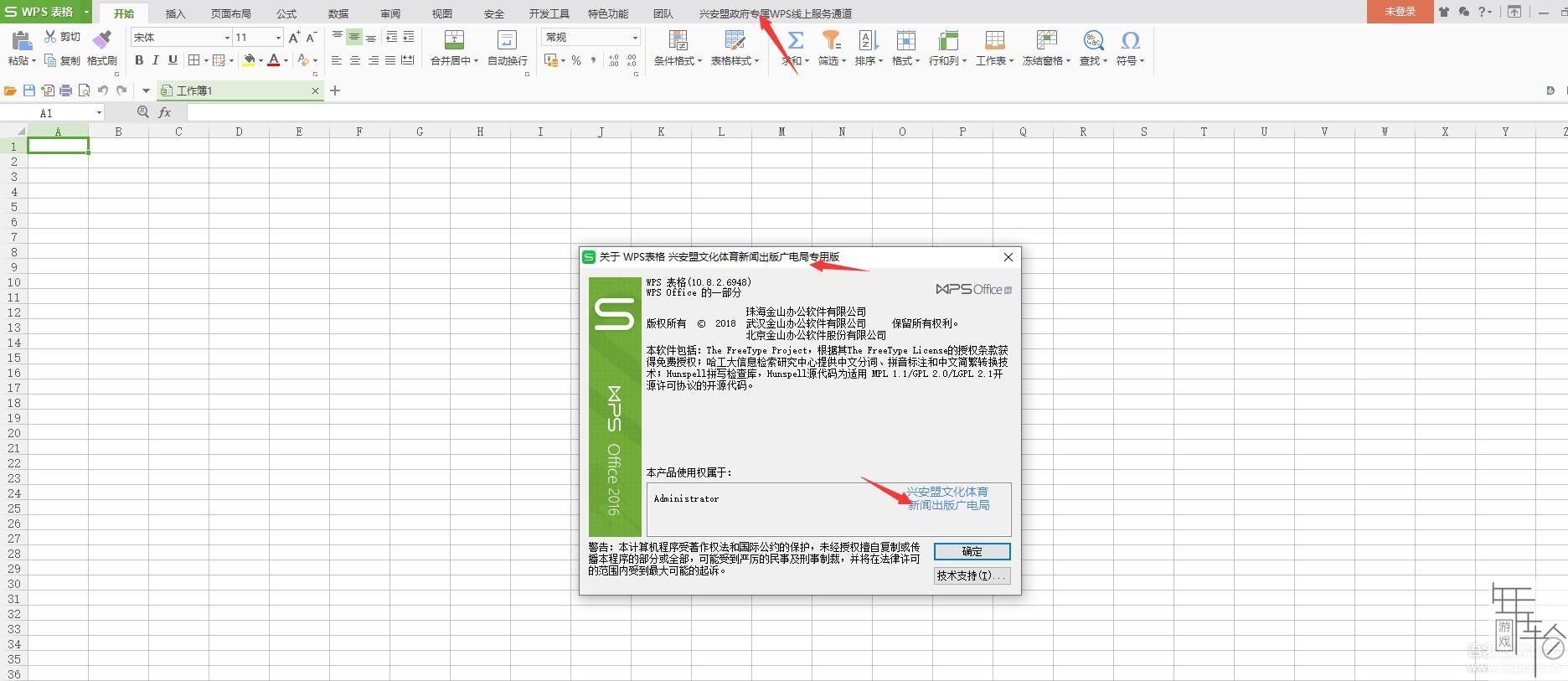Click the increase indent icon

pyautogui.click(x=409, y=37)
